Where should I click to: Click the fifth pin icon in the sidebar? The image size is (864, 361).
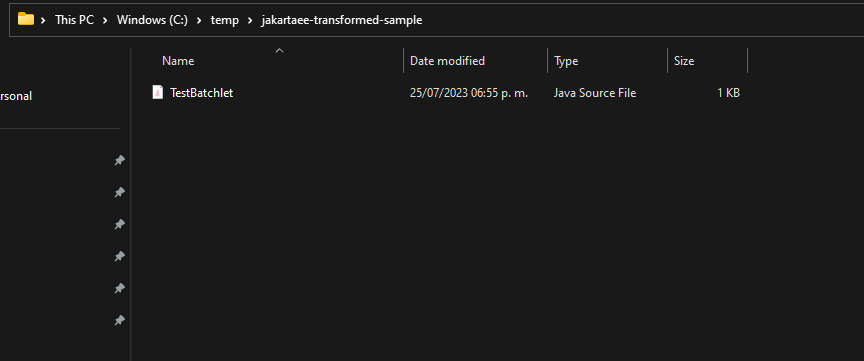pyautogui.click(x=119, y=288)
